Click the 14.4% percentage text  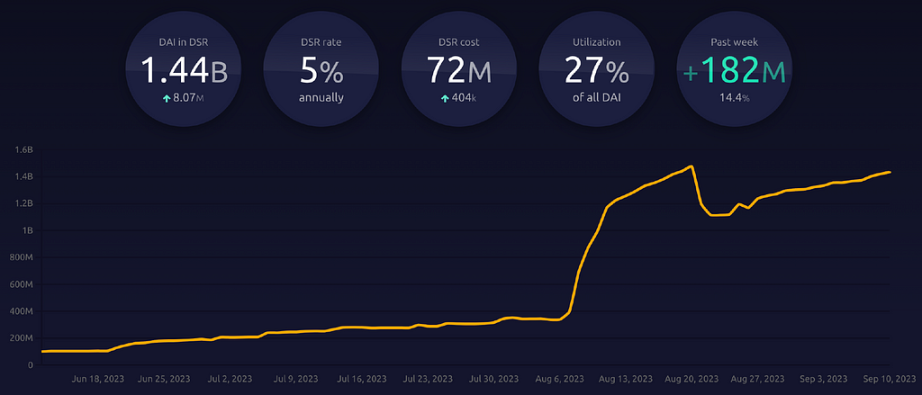(734, 98)
